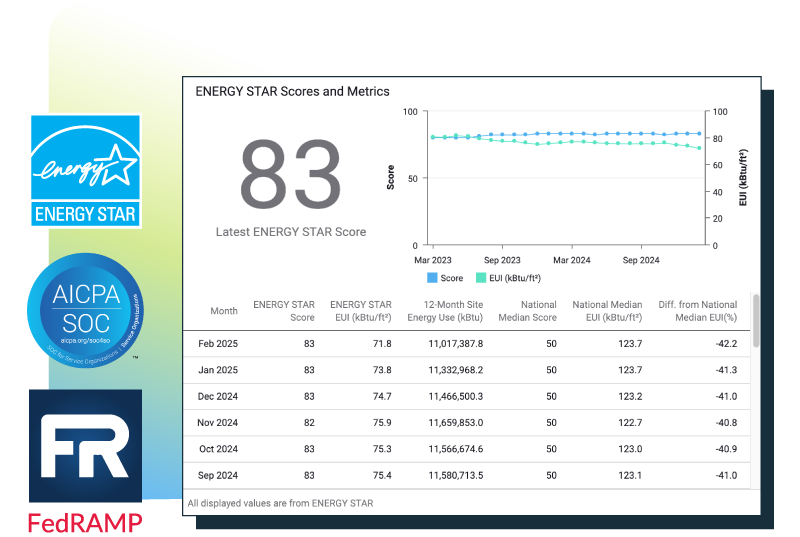Click the Mar 2024 chart axis label
Viewport: 800px width, 537px height.
coord(571,260)
